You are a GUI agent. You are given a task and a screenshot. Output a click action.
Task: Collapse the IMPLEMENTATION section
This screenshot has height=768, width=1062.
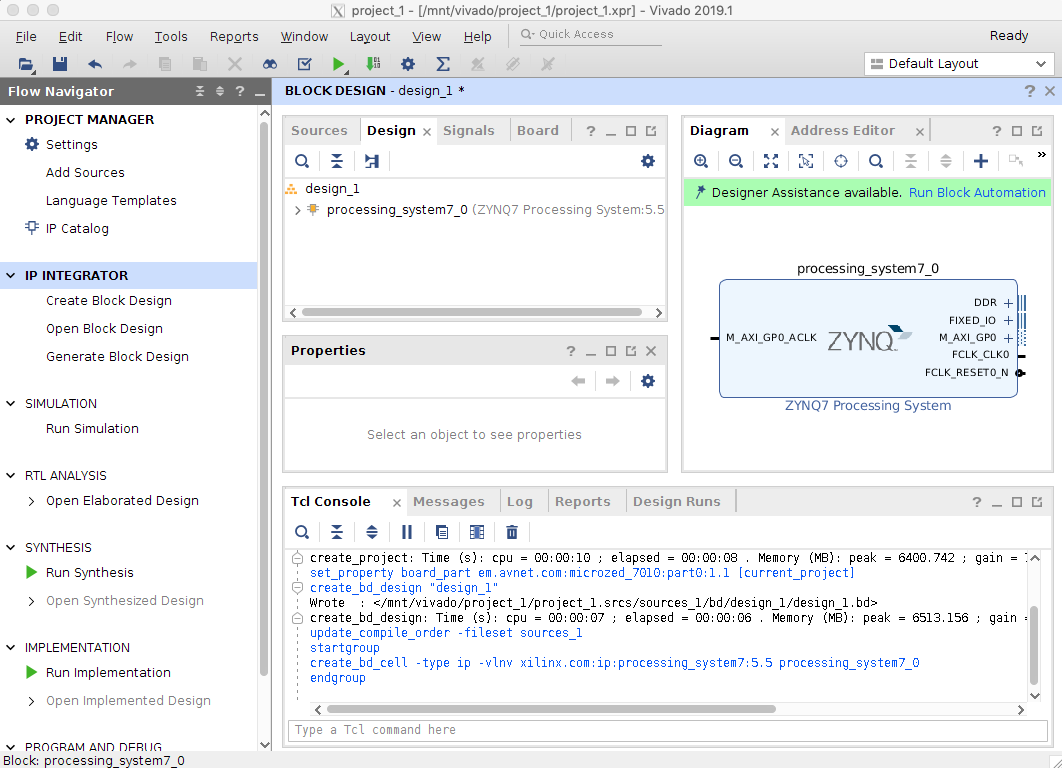(11, 647)
